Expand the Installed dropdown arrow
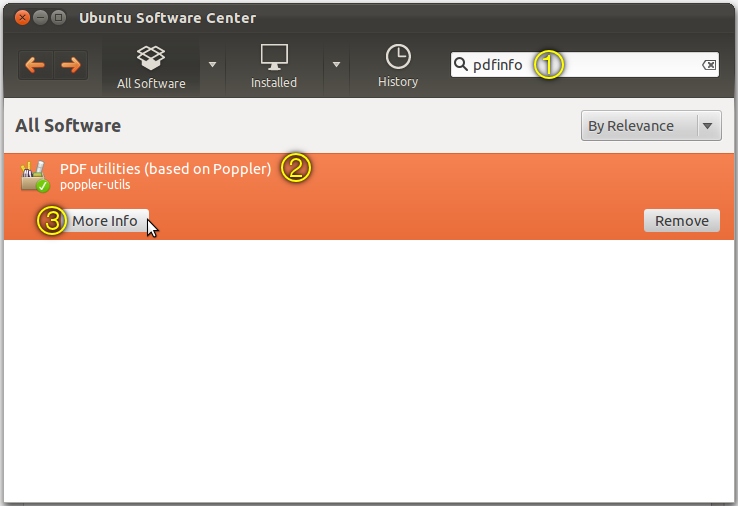Screen dimensions: 738x506 point(336,64)
